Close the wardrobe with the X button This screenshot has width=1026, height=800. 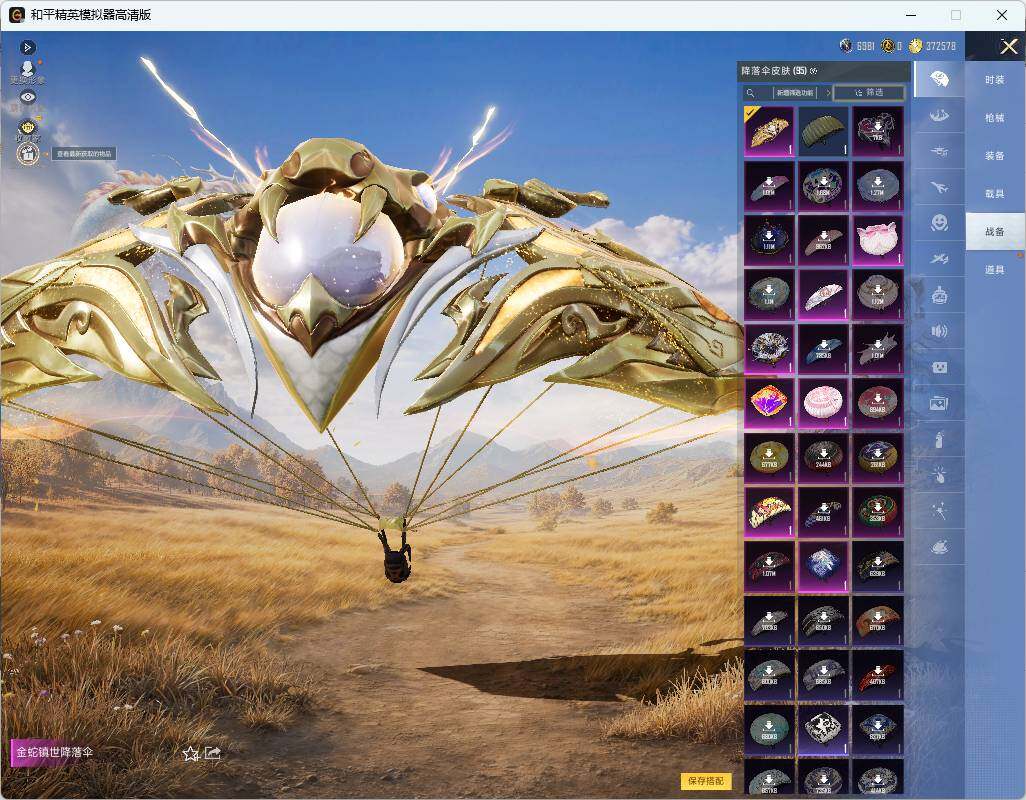pyautogui.click(x=1008, y=46)
